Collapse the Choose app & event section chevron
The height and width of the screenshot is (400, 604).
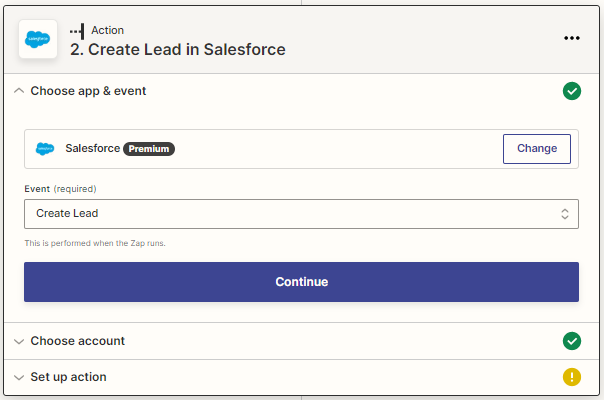(x=19, y=91)
